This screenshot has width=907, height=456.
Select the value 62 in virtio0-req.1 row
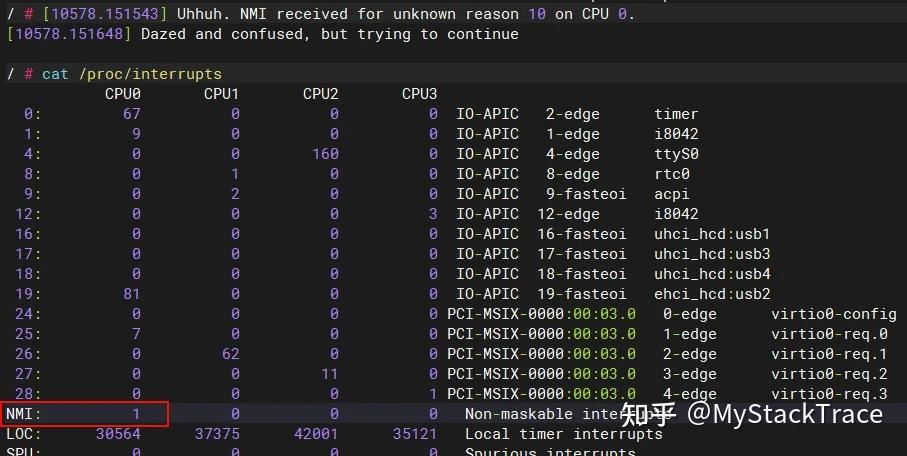tap(230, 354)
